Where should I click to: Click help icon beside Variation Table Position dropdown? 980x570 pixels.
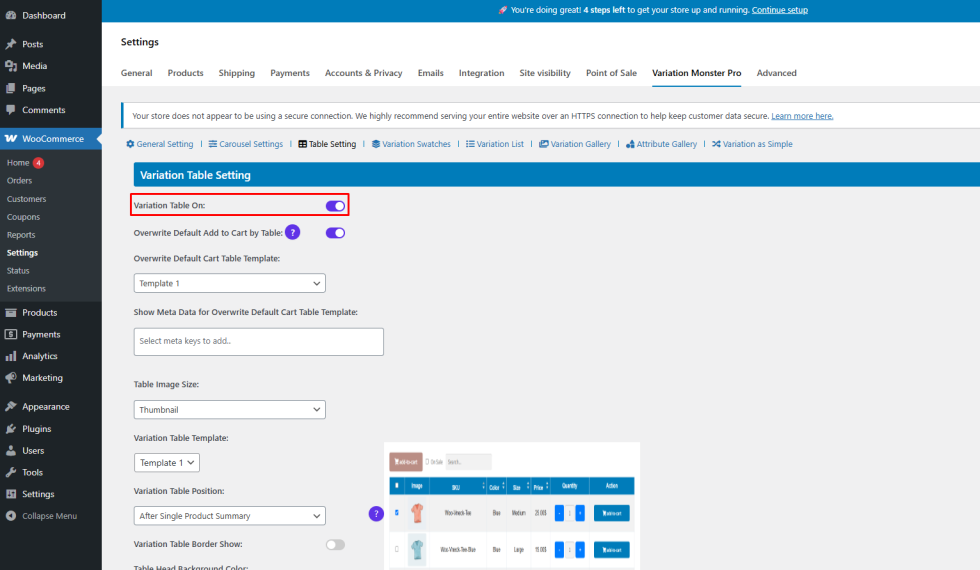pos(376,514)
